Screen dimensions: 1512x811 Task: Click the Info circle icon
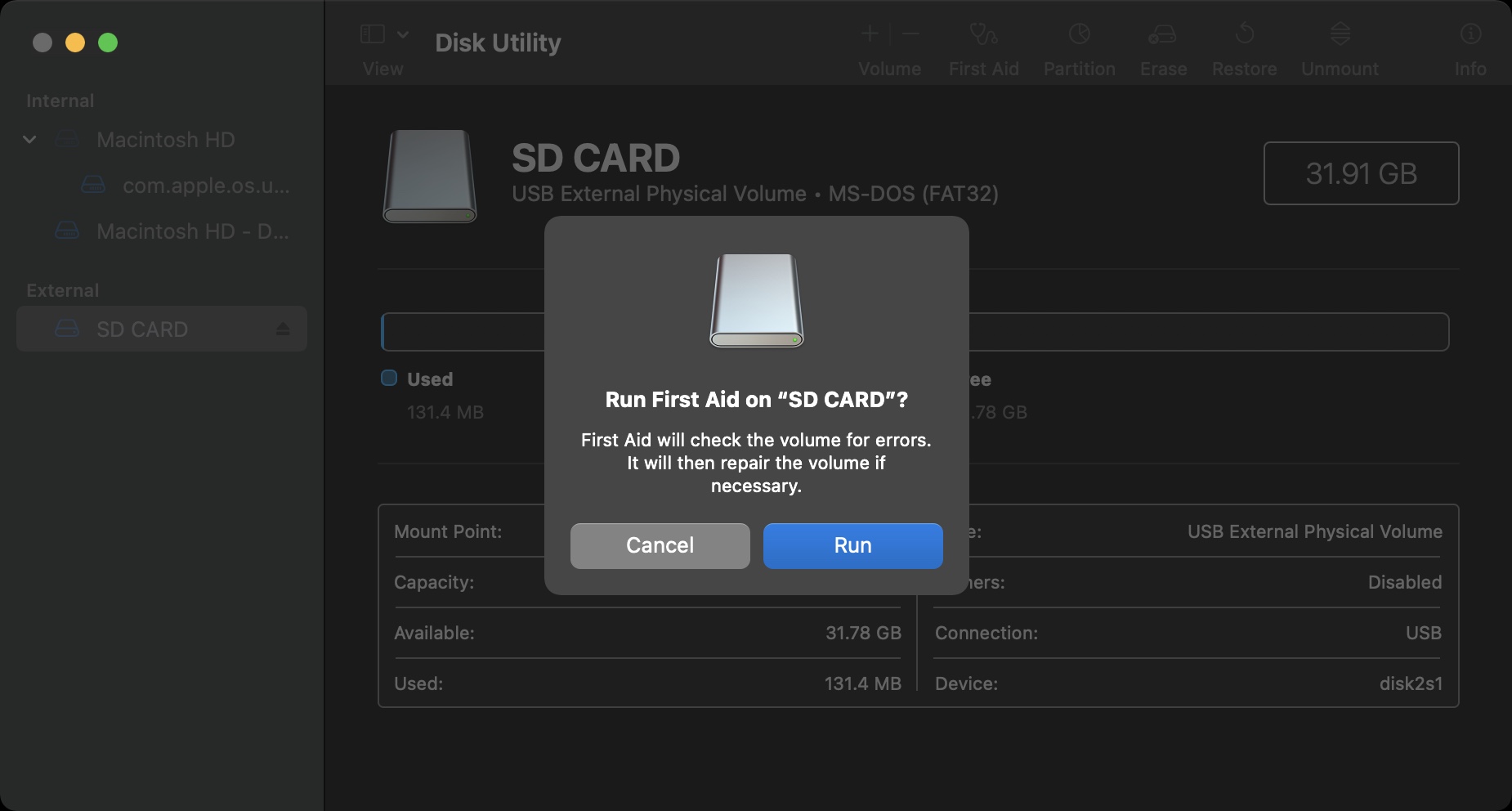tap(1470, 34)
